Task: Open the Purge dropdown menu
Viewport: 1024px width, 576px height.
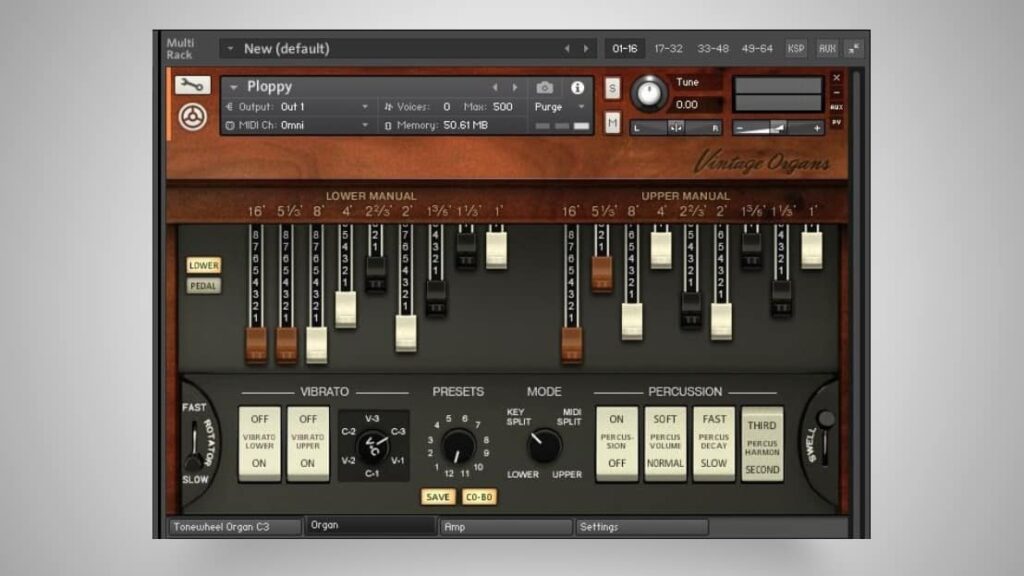Action: (562, 106)
